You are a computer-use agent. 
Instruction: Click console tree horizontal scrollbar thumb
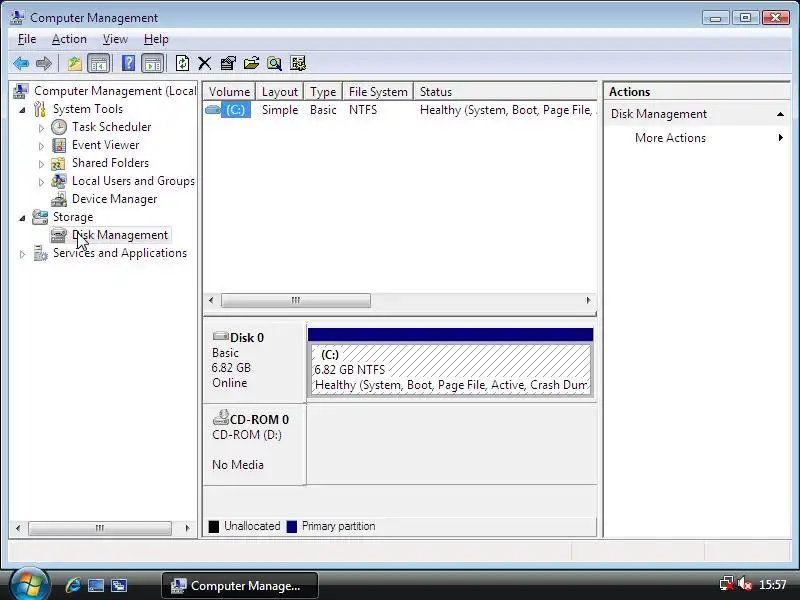(x=100, y=528)
